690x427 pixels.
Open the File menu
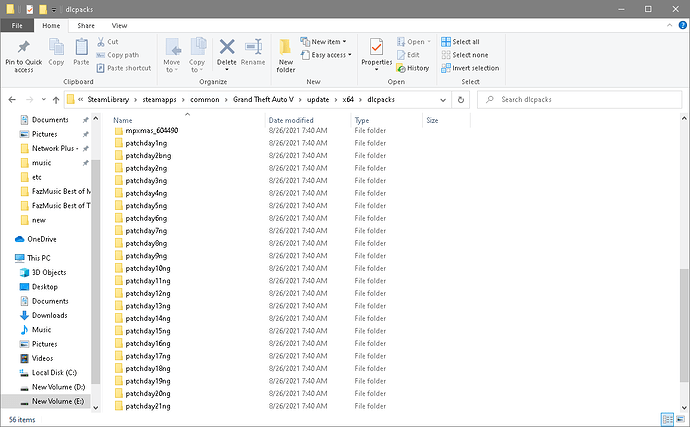point(17,26)
